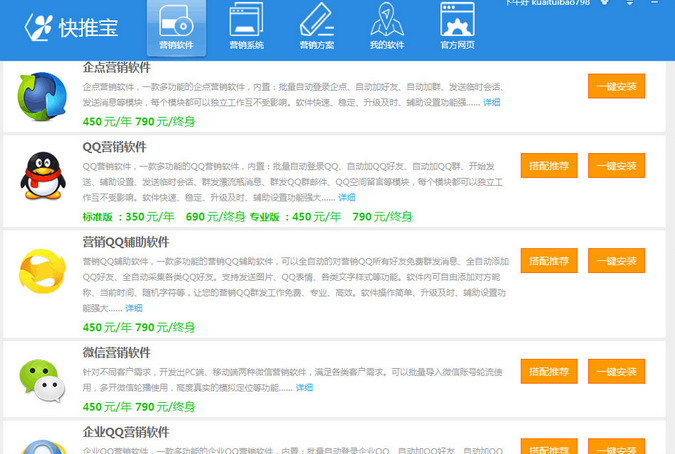The height and width of the screenshot is (454, 675).
Task: Select the QQ营销软件 title
Action: (115, 147)
